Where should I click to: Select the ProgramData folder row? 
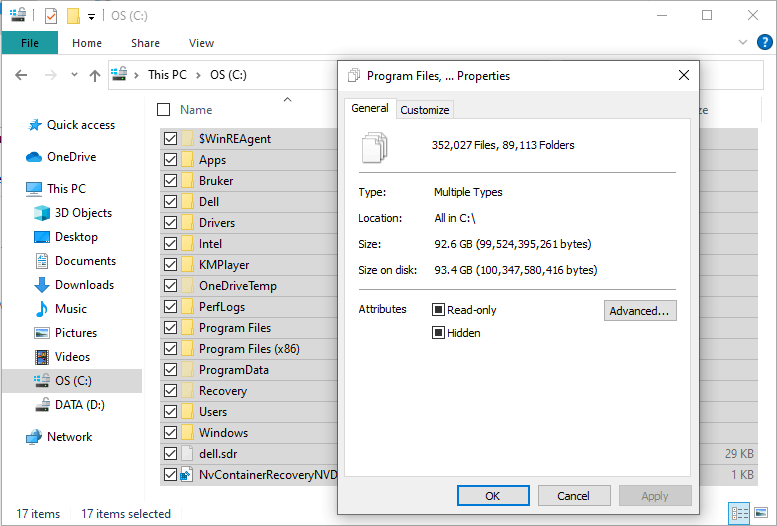(x=249, y=370)
